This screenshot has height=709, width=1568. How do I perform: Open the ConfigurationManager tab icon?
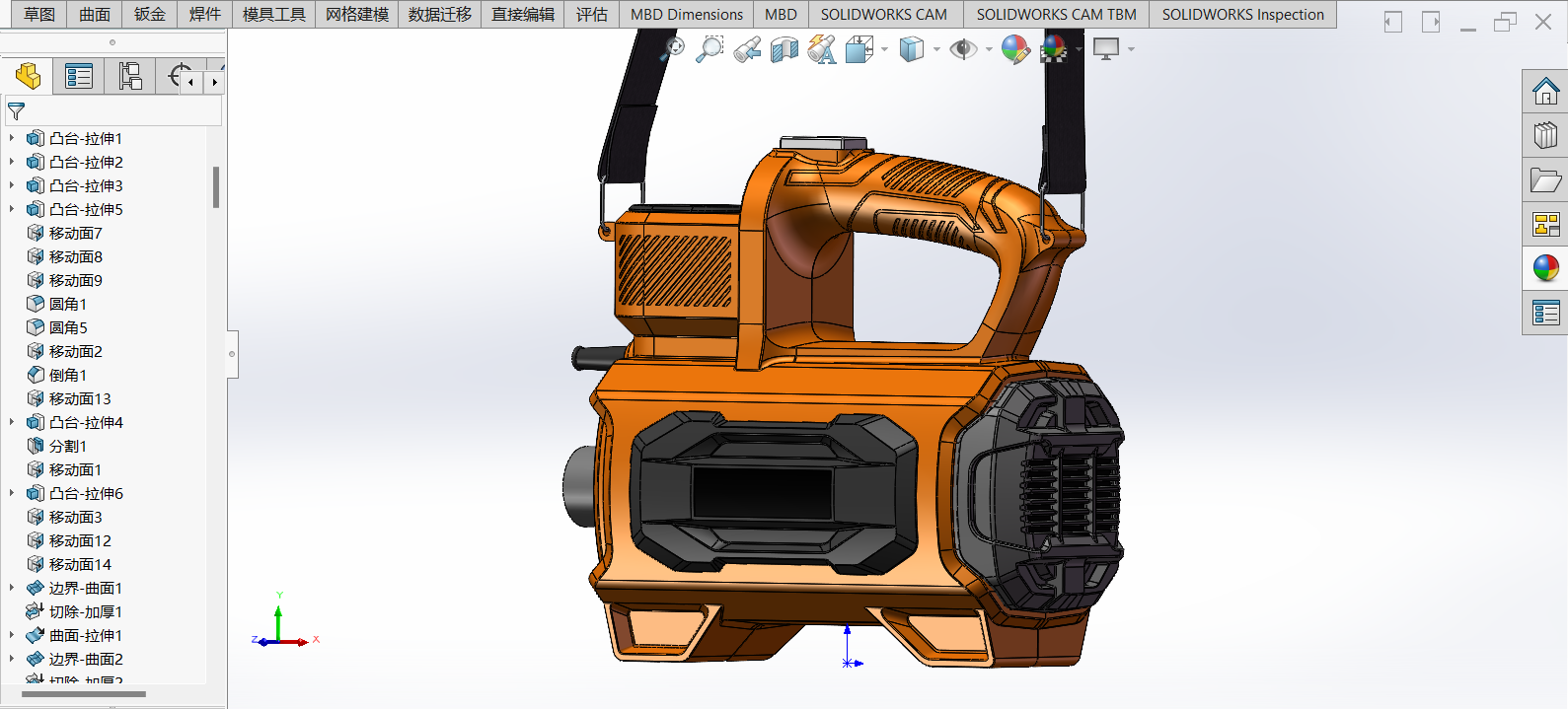pyautogui.click(x=130, y=76)
